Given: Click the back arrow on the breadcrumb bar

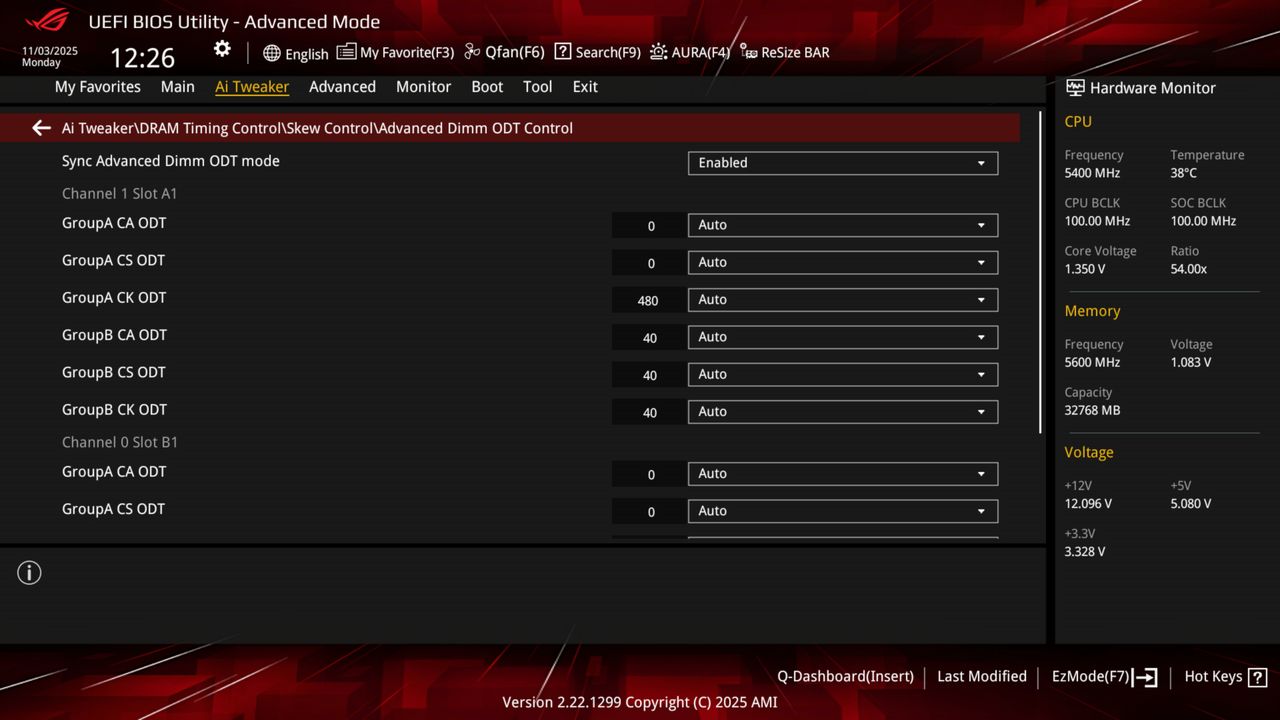Looking at the screenshot, I should click(x=40, y=128).
